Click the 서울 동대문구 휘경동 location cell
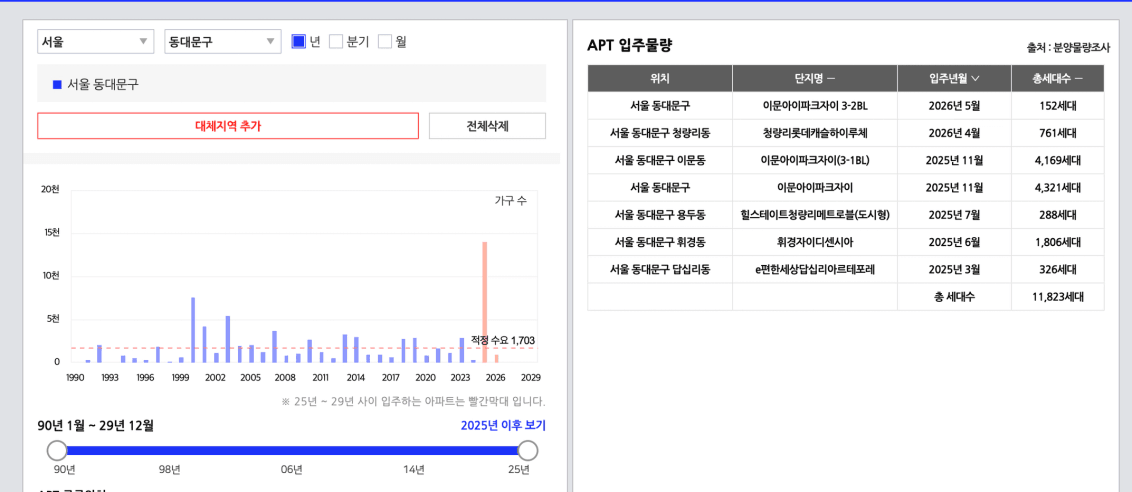Screen dimensions: 1132x492 (660, 242)
